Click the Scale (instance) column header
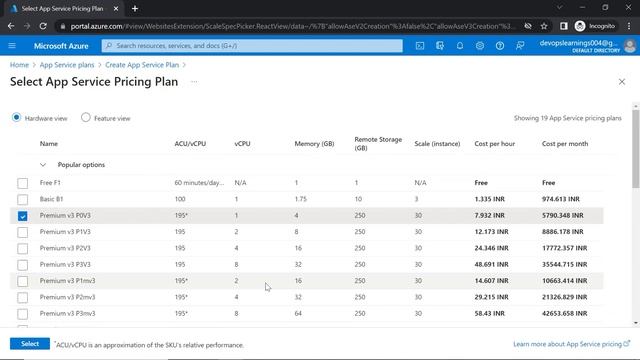The image size is (640, 360). click(437, 144)
